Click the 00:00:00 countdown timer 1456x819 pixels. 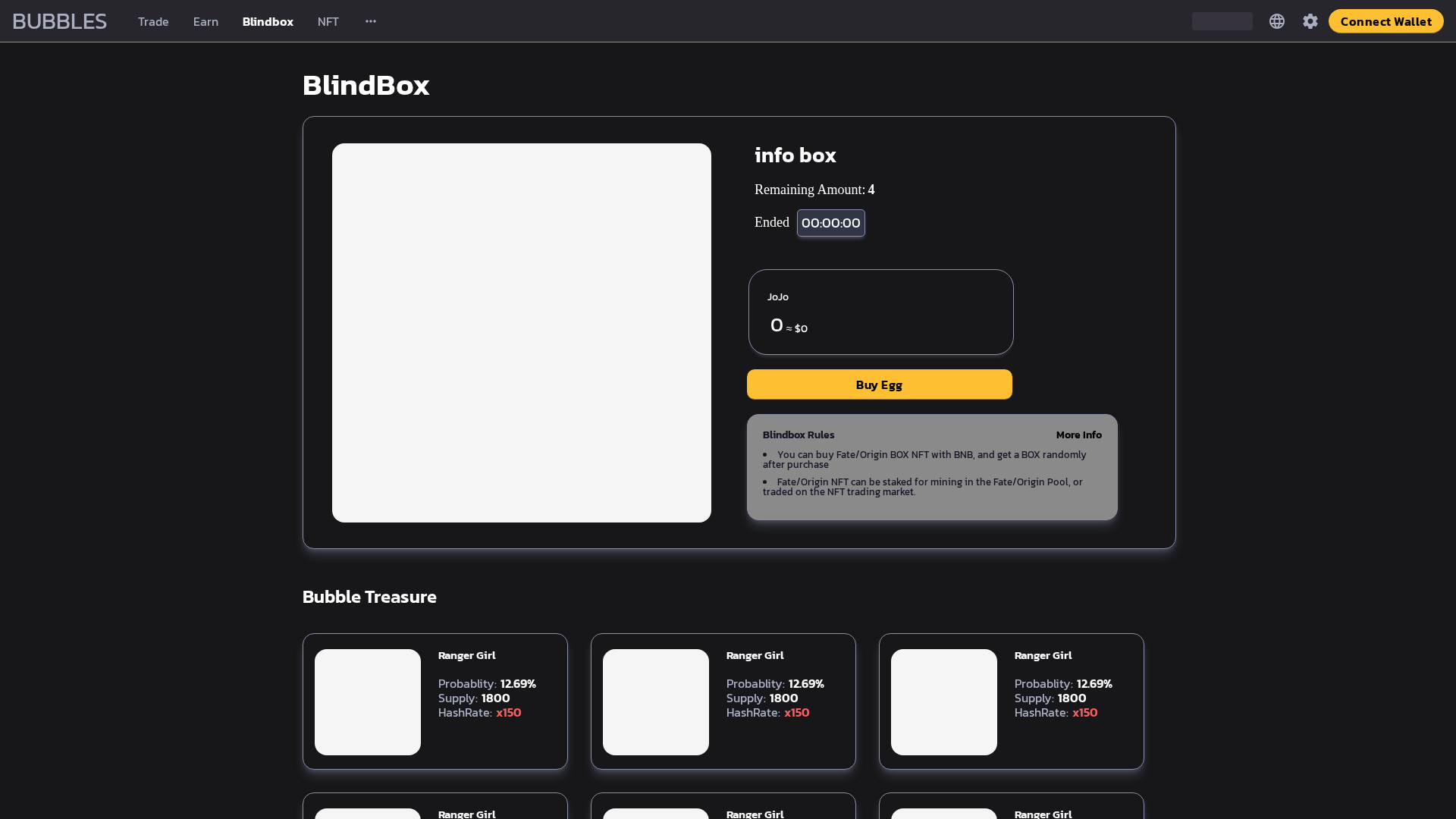(x=831, y=223)
